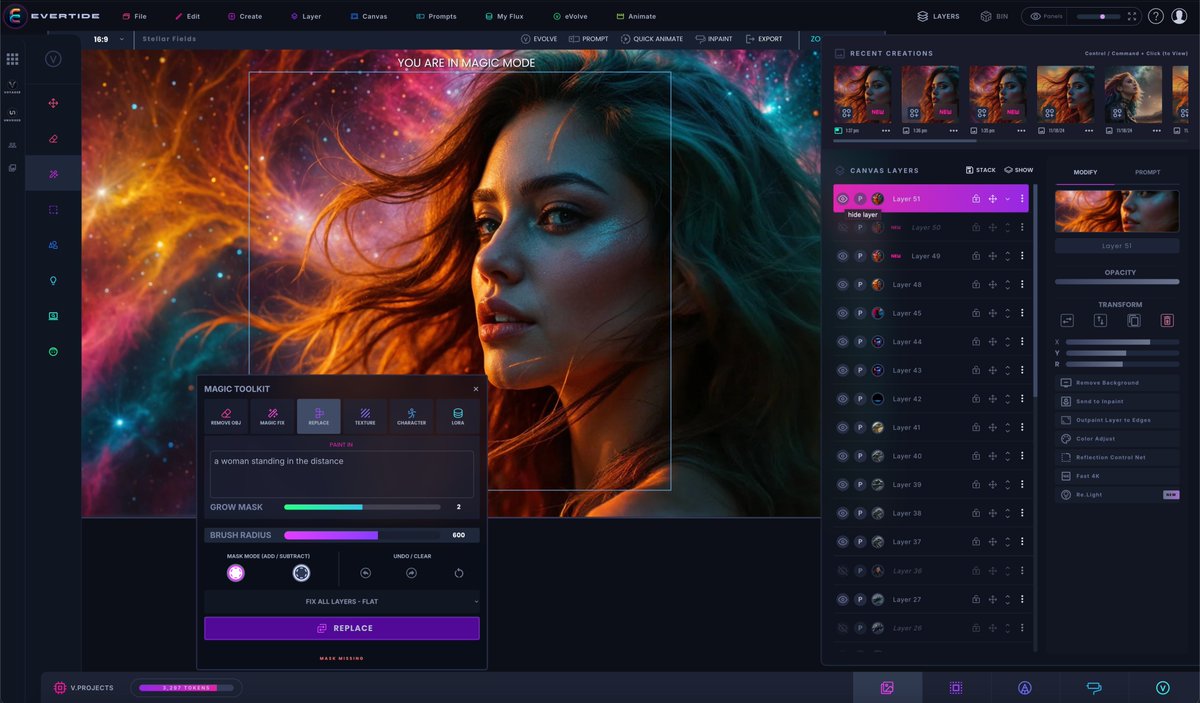
Task: Click the lightbulb icon in left toolbar
Action: pos(53,281)
